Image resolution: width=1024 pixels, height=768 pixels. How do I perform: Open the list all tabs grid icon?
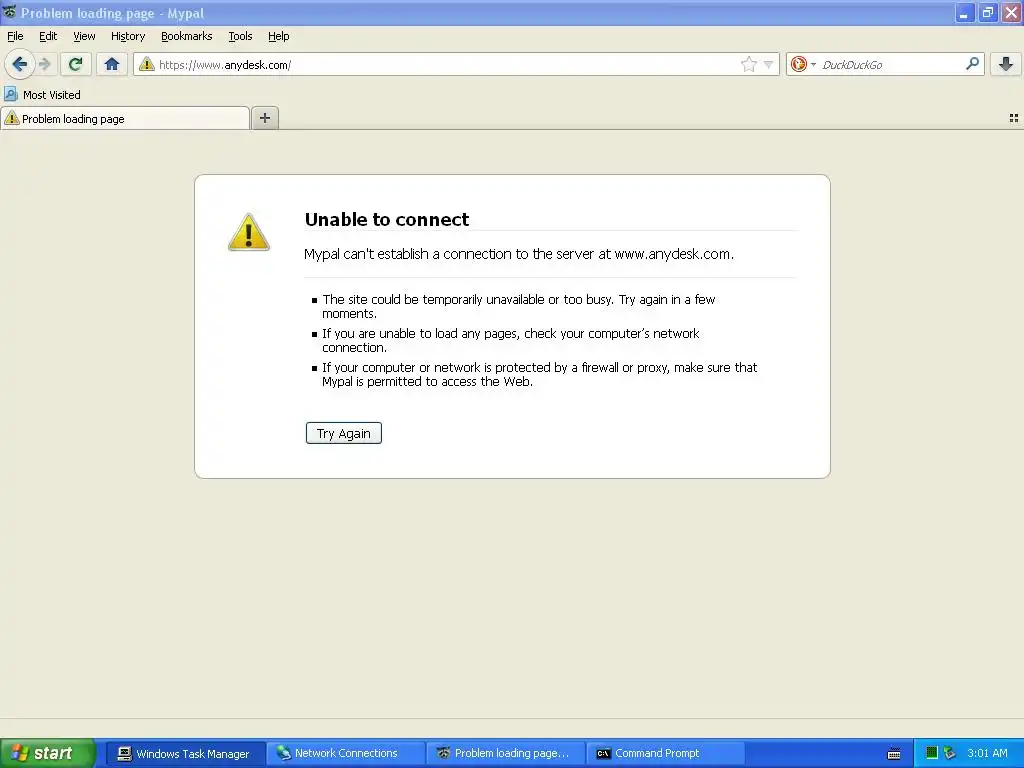[x=1014, y=118]
